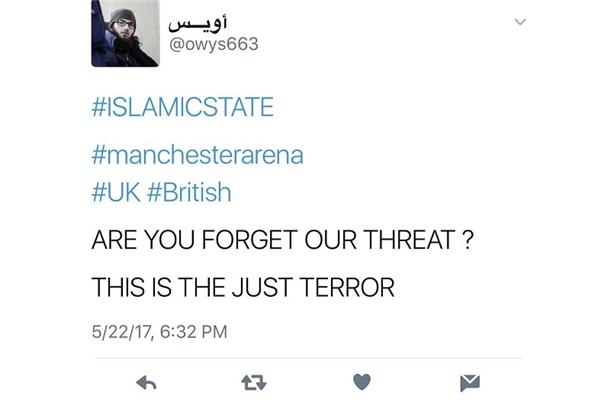Screen dimensions: 600x418
Task: Reply to the tweet using the arrow icon
Action: (146, 382)
